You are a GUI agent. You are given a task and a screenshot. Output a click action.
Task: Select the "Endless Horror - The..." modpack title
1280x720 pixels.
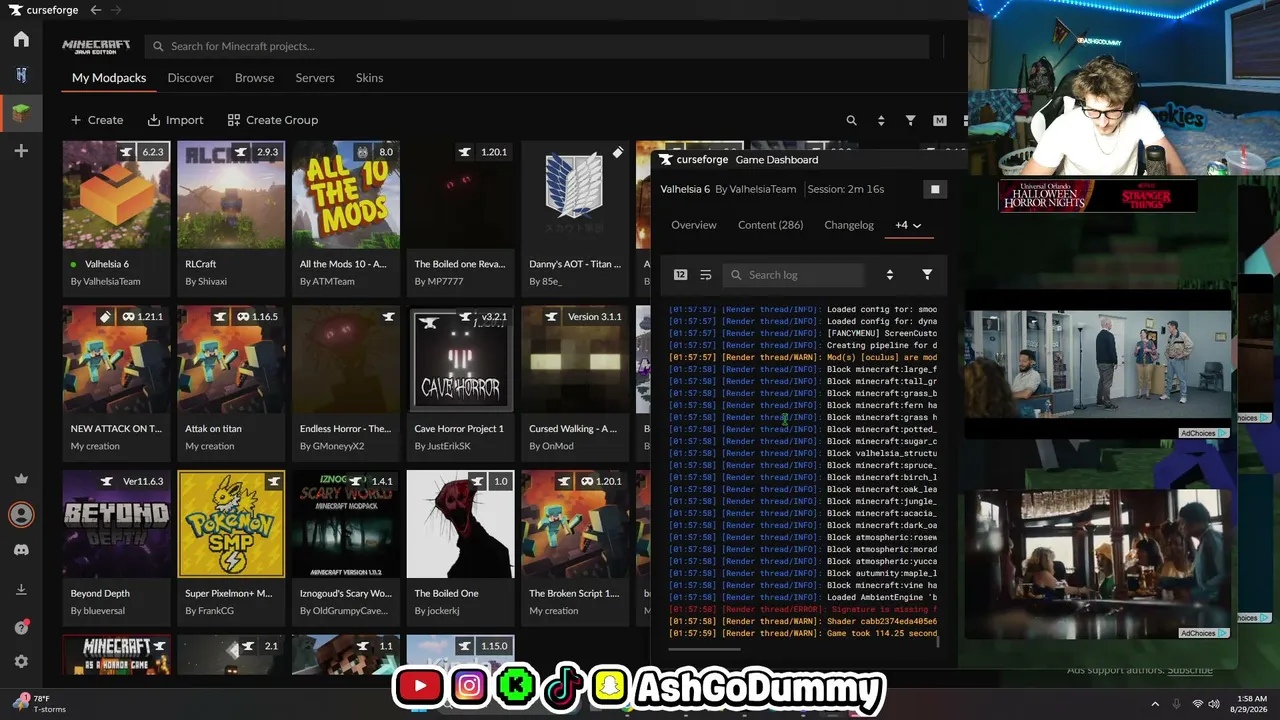[x=346, y=429]
